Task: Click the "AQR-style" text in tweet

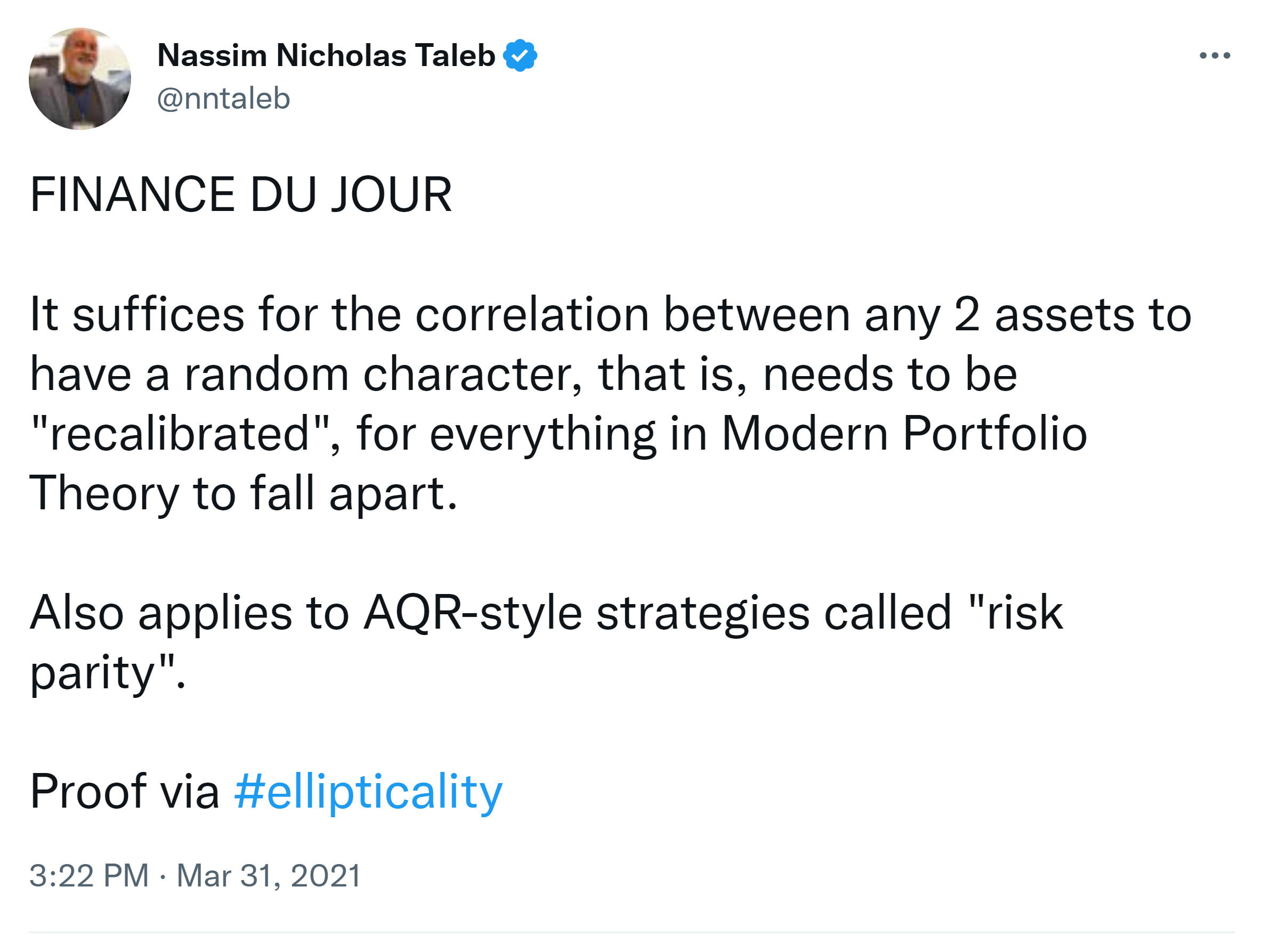Action: click(x=472, y=613)
